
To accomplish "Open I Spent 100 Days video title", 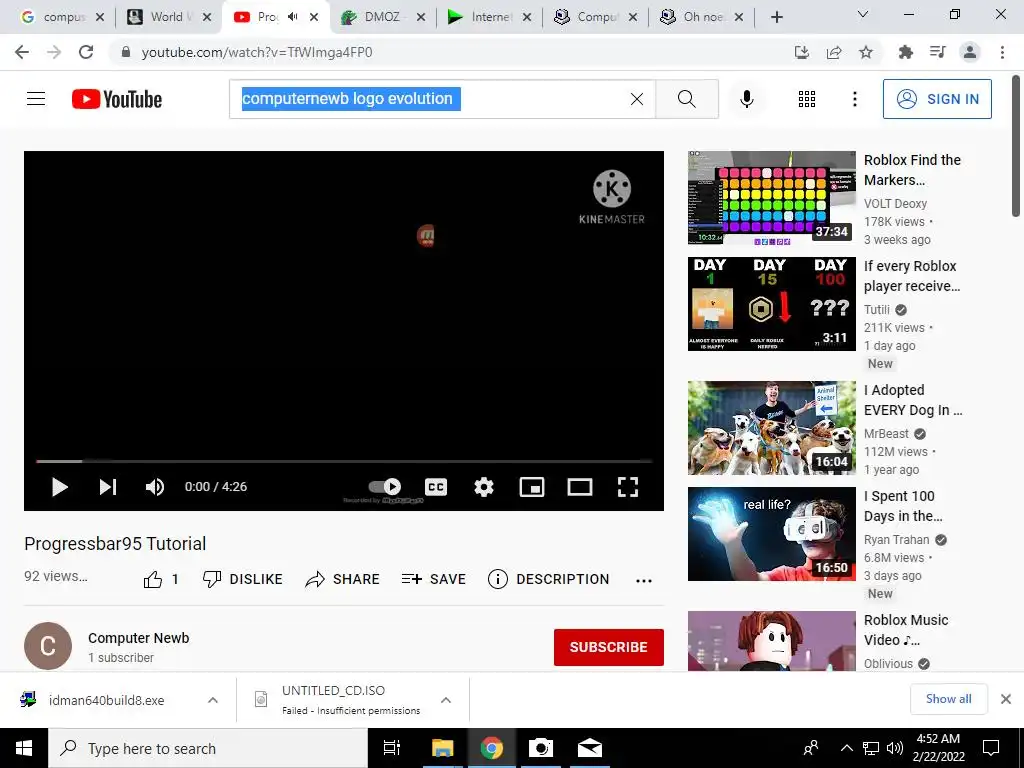I will coord(903,506).
